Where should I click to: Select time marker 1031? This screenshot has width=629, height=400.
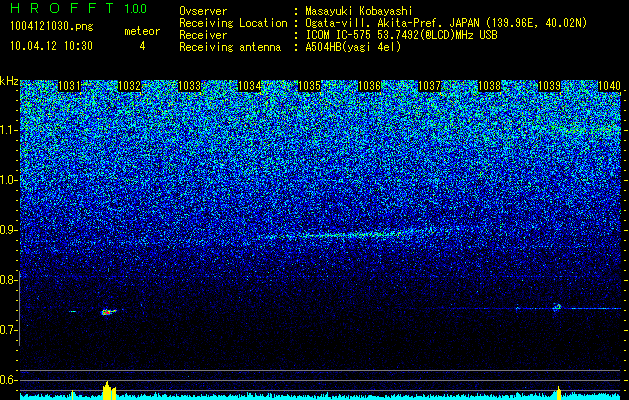[69, 86]
